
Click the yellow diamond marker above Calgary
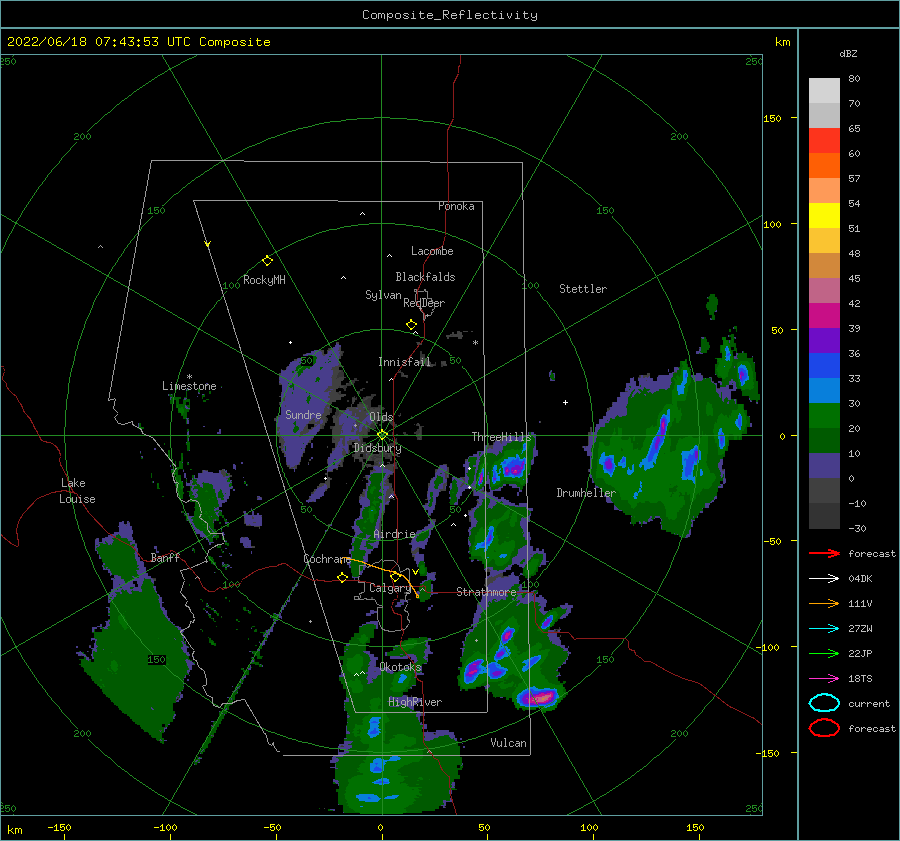pos(395,576)
